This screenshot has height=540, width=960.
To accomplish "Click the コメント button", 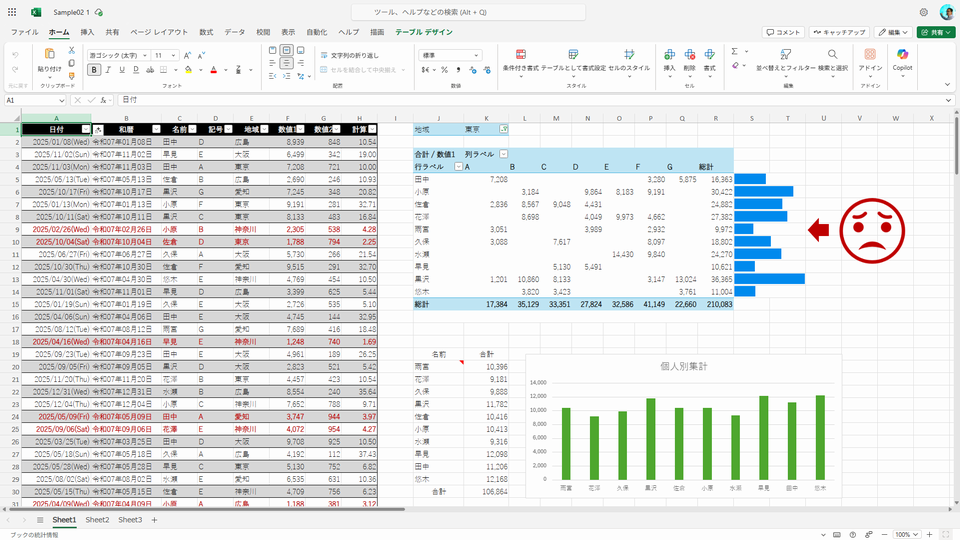I will coord(783,32).
